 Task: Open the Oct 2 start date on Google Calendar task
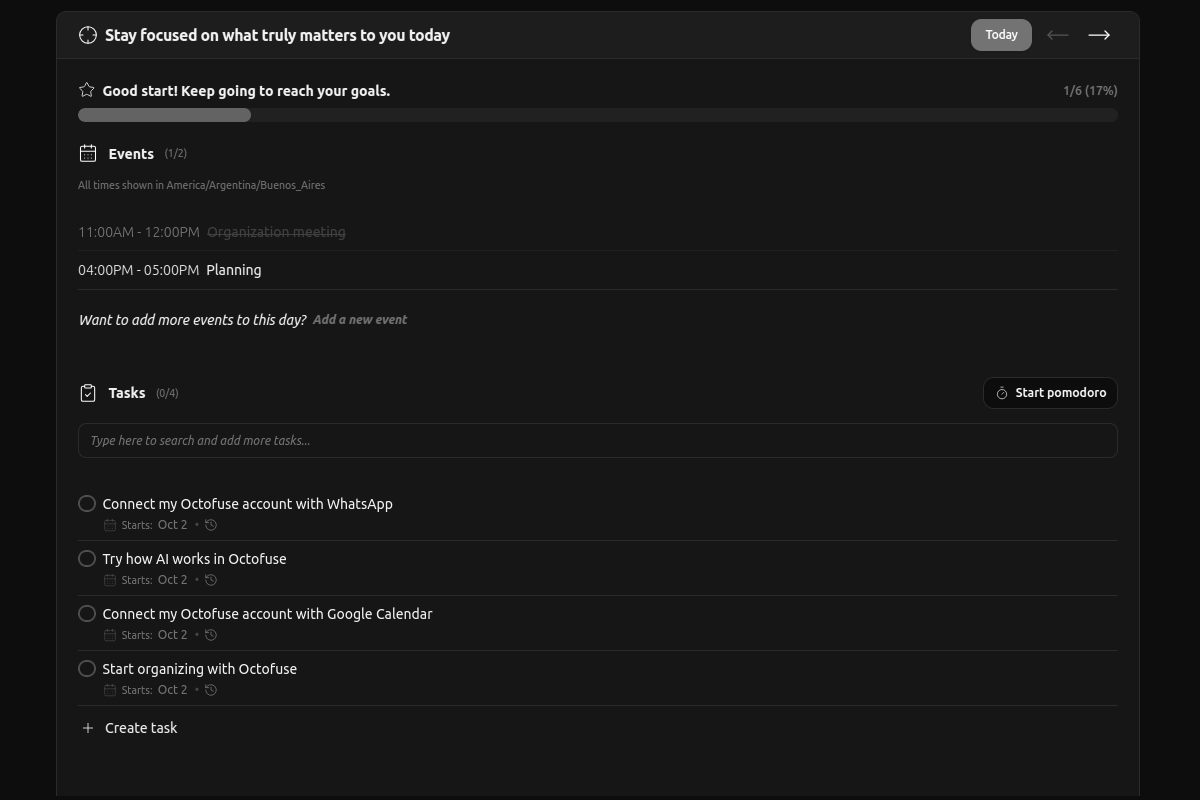(172, 634)
